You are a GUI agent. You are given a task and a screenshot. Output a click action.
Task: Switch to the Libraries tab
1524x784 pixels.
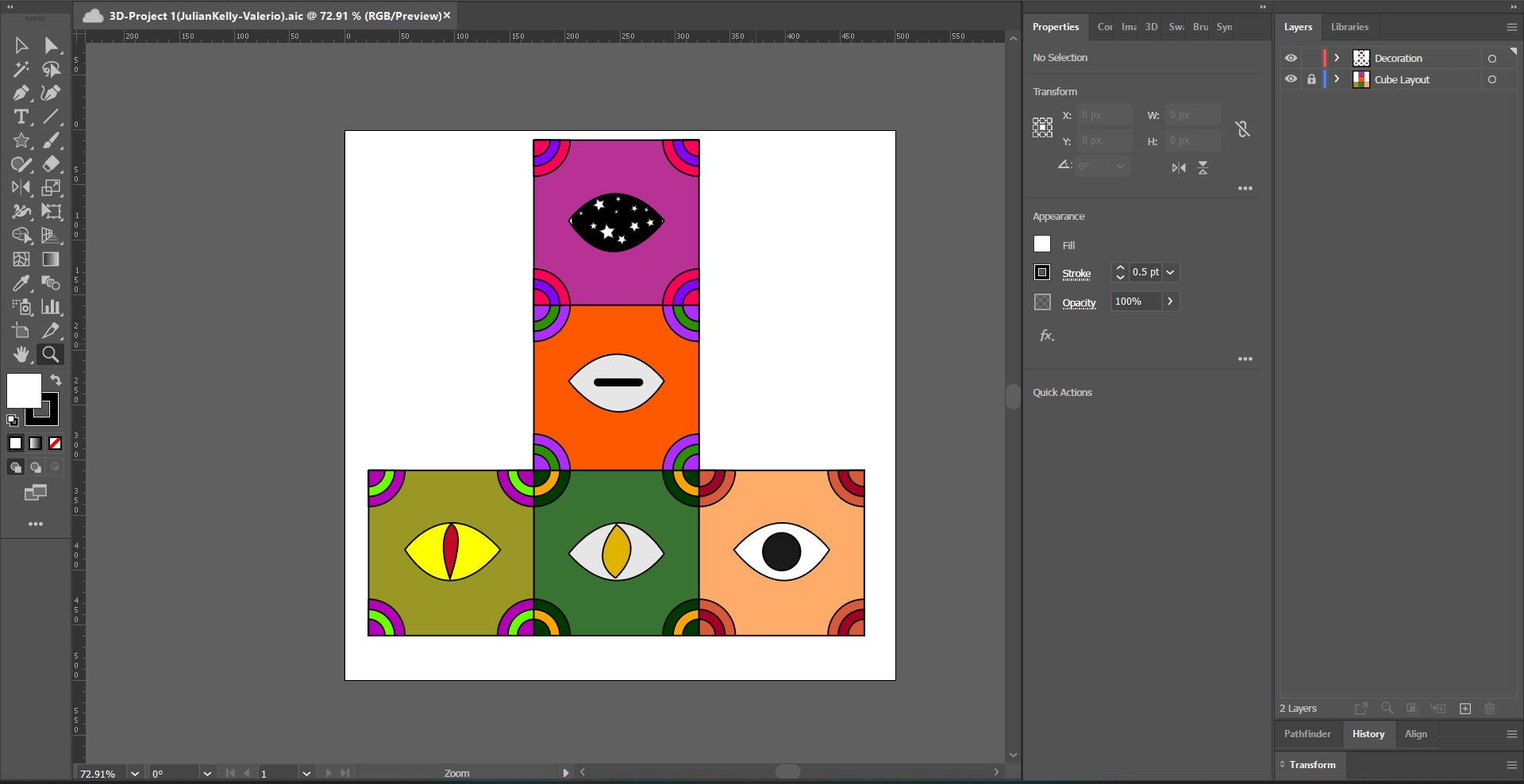tap(1349, 27)
